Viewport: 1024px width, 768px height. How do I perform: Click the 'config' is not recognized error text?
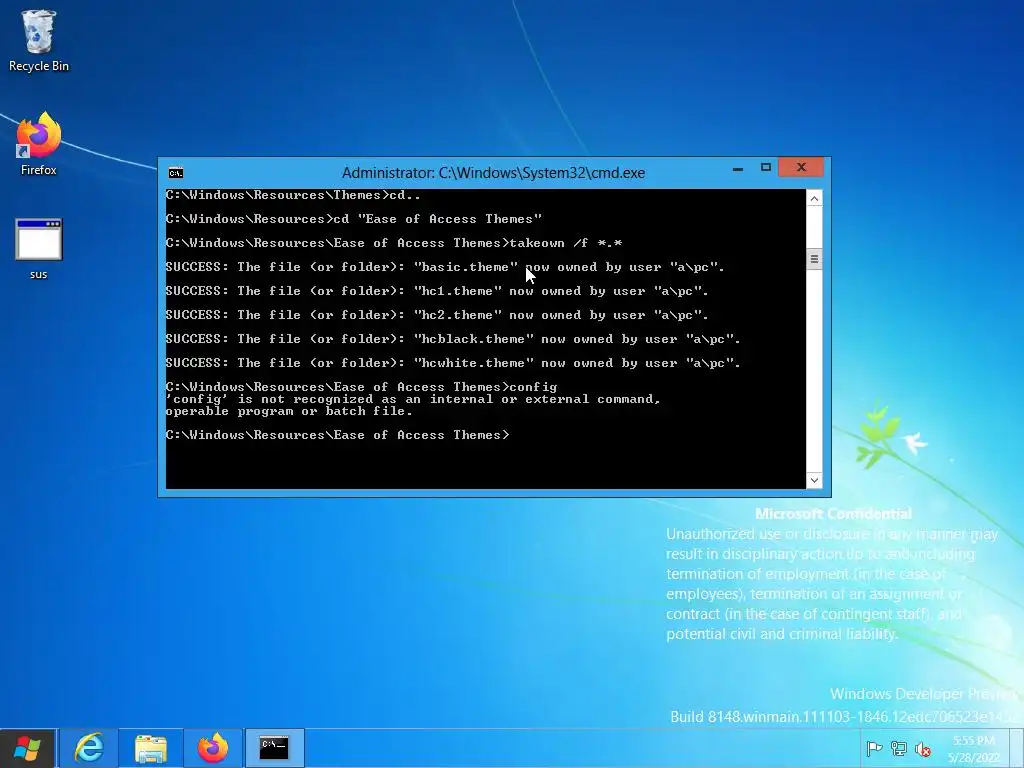pyautogui.click(x=413, y=405)
